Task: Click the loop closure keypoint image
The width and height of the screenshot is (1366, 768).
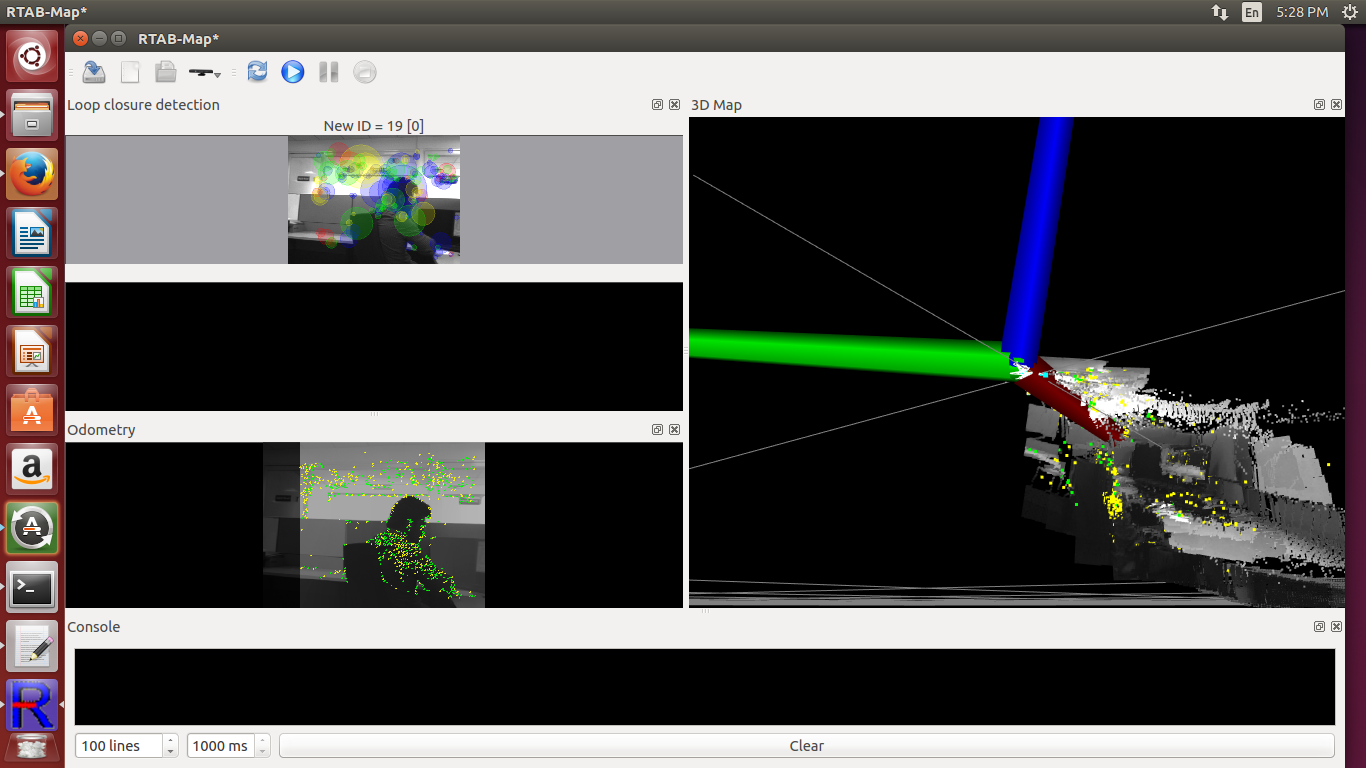Action: click(374, 200)
